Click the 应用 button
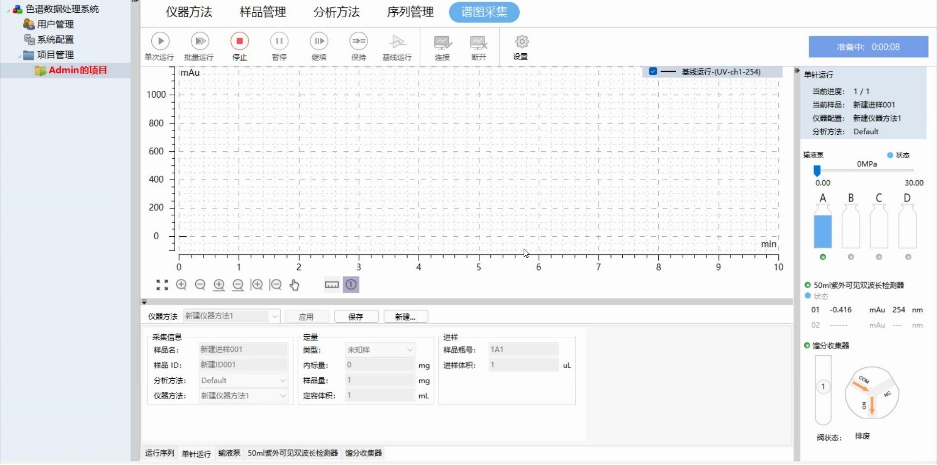The width and height of the screenshot is (937, 465). click(307, 317)
